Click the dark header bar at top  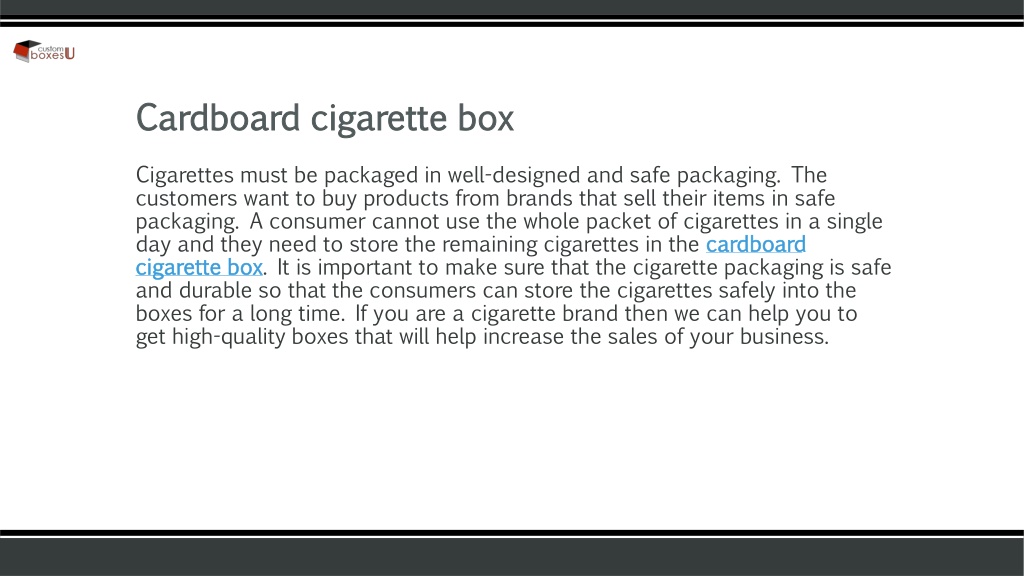click(512, 8)
